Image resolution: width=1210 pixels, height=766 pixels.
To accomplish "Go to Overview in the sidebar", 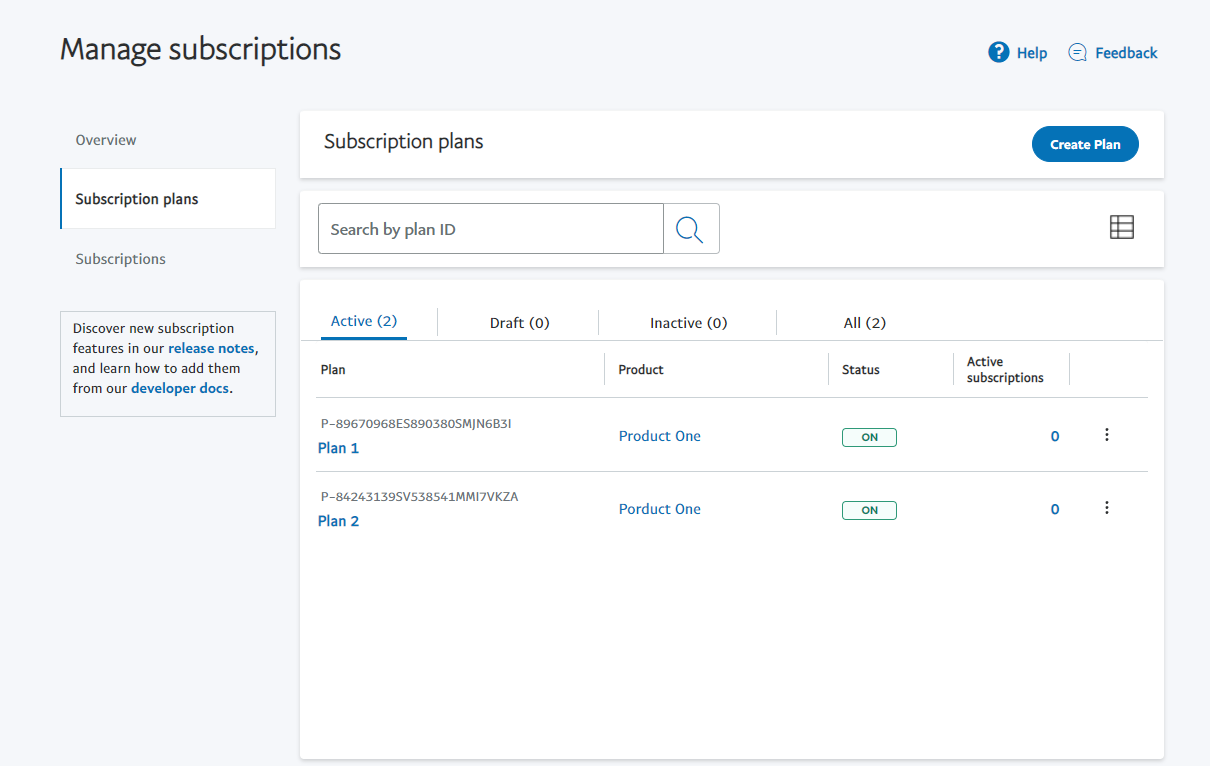I will 106,140.
